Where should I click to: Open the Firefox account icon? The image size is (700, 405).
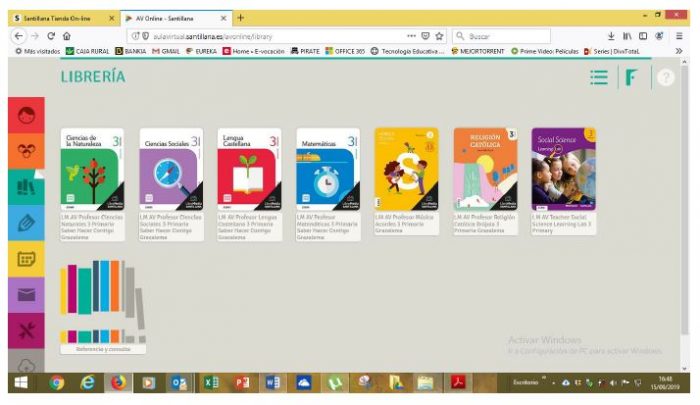click(x=659, y=36)
